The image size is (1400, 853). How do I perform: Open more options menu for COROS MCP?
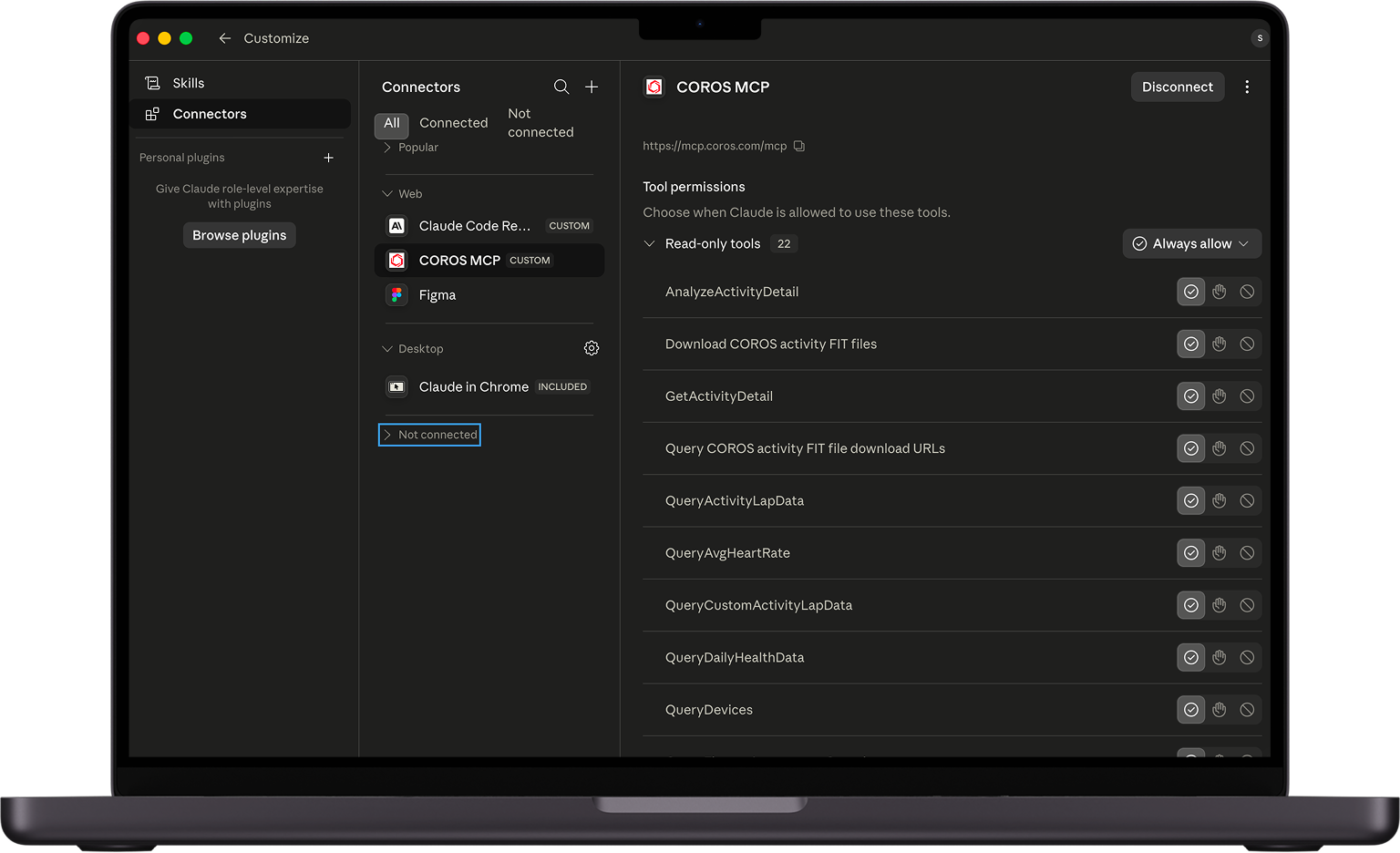click(x=1247, y=87)
